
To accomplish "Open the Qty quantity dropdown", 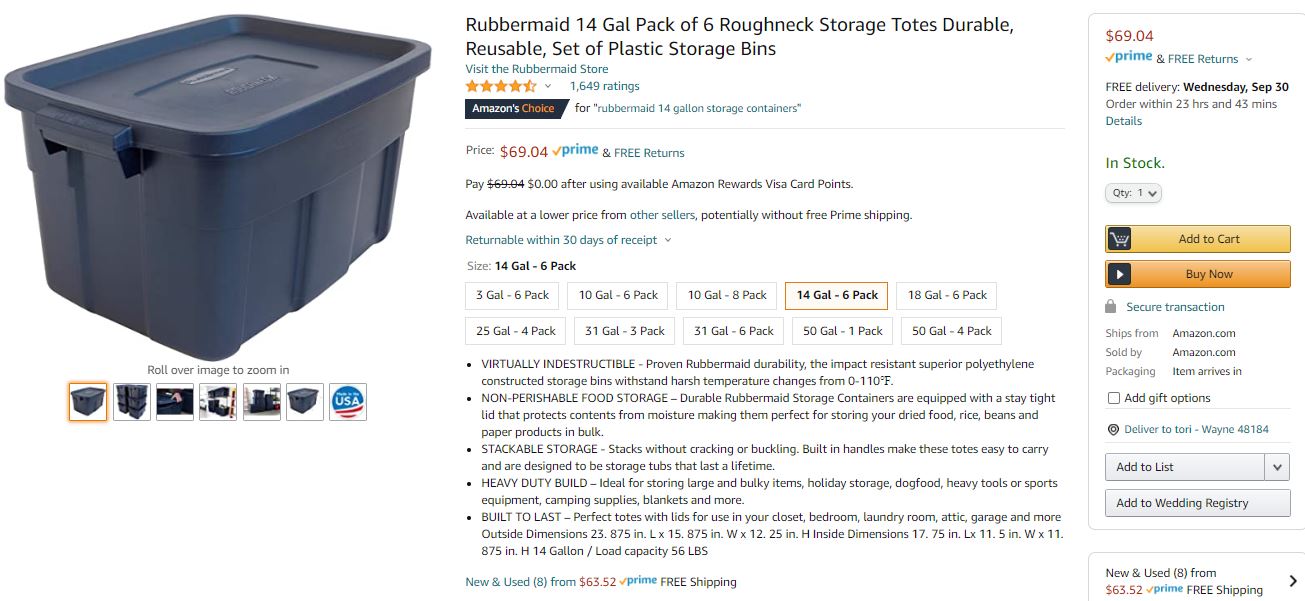I will tap(1133, 193).
